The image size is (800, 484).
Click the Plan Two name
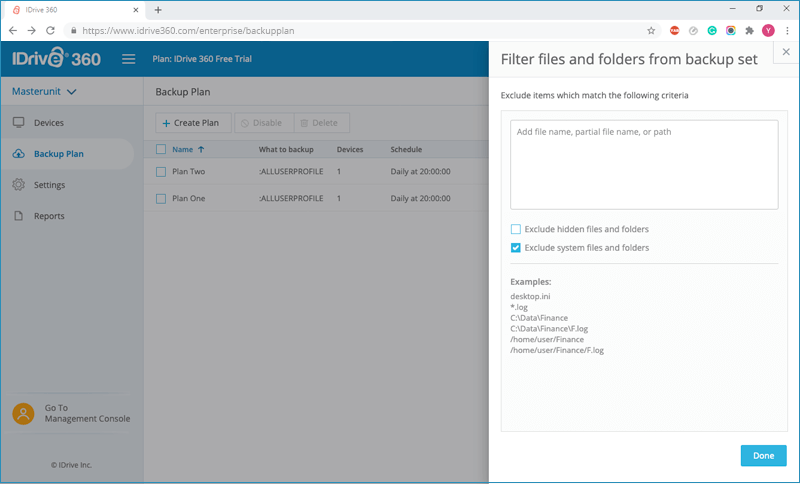click(x=188, y=171)
